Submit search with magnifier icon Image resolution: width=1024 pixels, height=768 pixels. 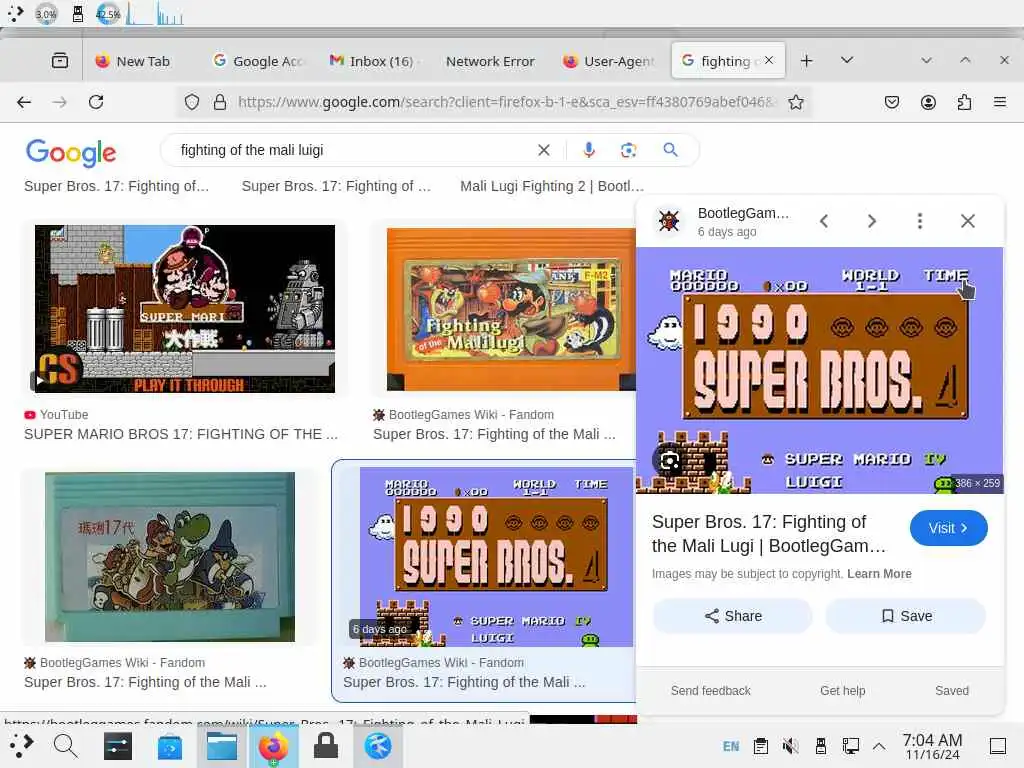tap(670, 150)
